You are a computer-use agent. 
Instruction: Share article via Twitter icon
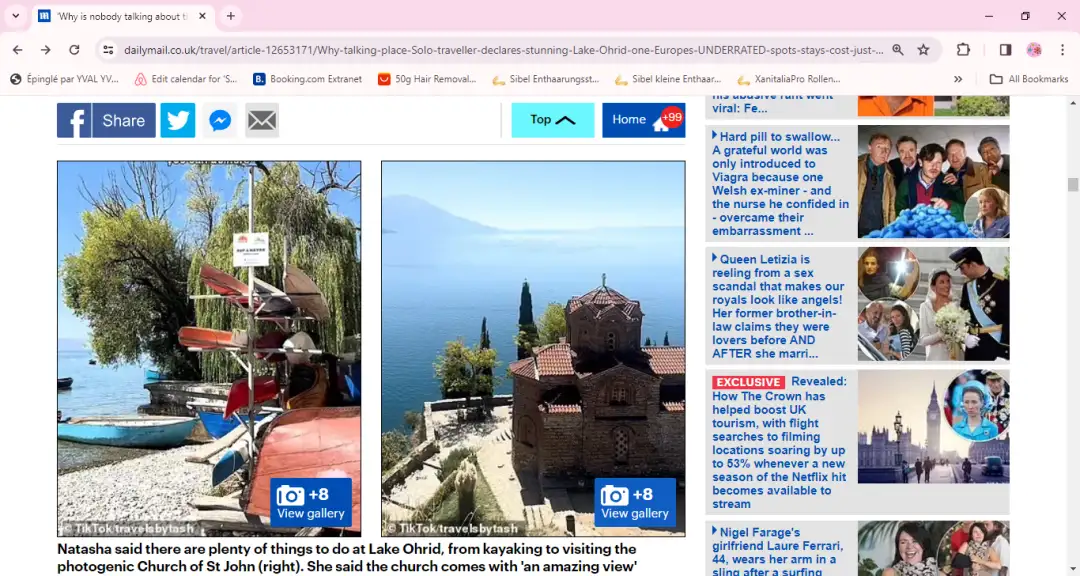(178, 121)
